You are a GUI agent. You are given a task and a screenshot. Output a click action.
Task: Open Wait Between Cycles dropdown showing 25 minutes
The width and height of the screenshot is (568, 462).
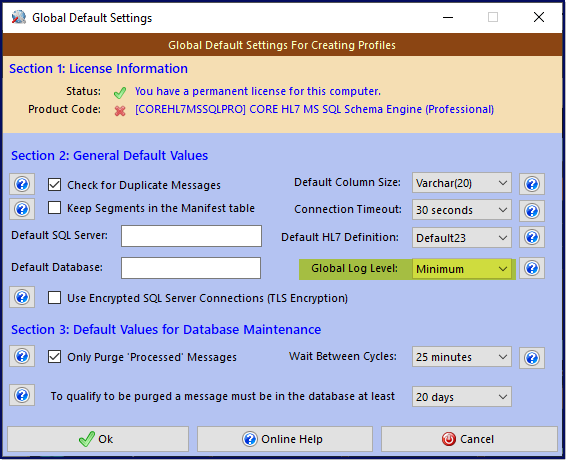462,357
